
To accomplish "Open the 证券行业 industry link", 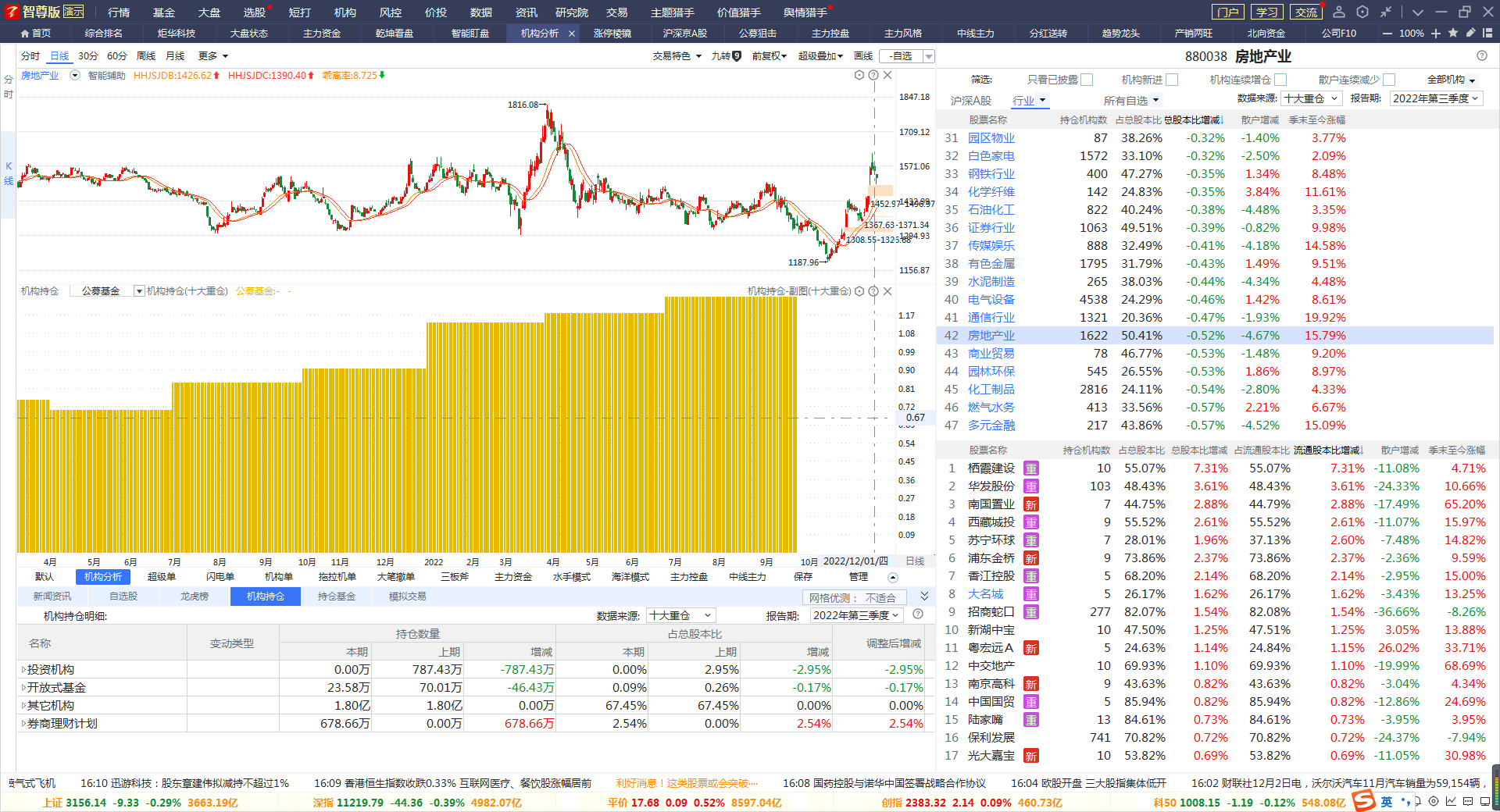I will [x=991, y=228].
